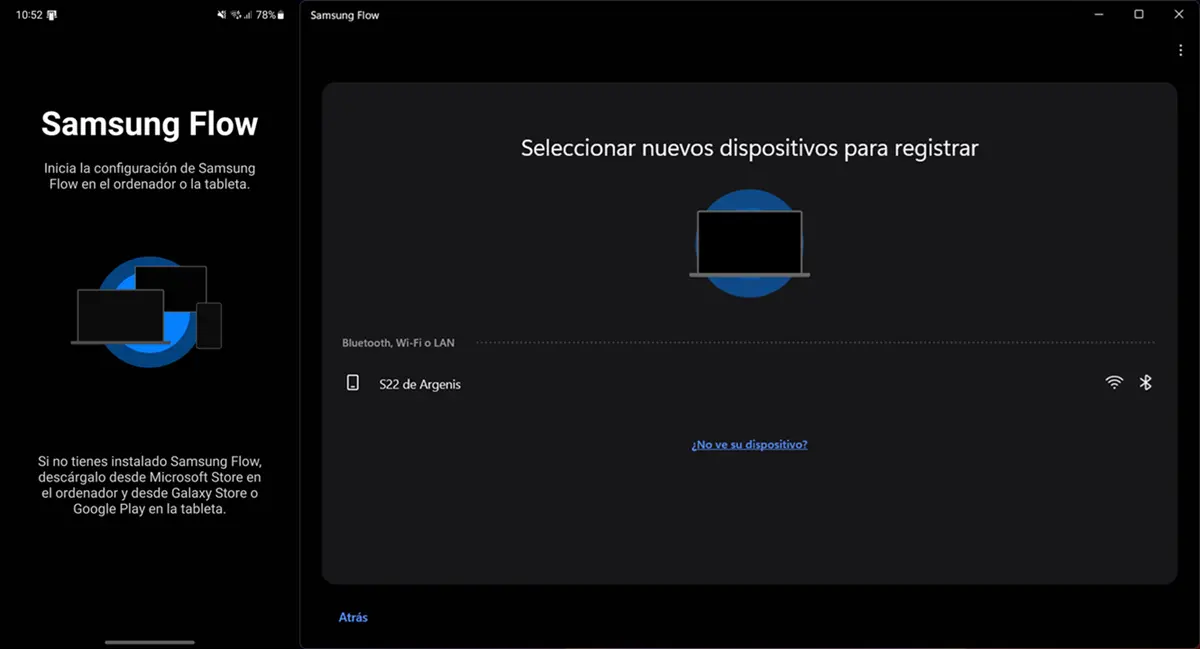1200x649 pixels.
Task: Open the "¿No ve su dispositivo?" link
Action: click(x=749, y=444)
